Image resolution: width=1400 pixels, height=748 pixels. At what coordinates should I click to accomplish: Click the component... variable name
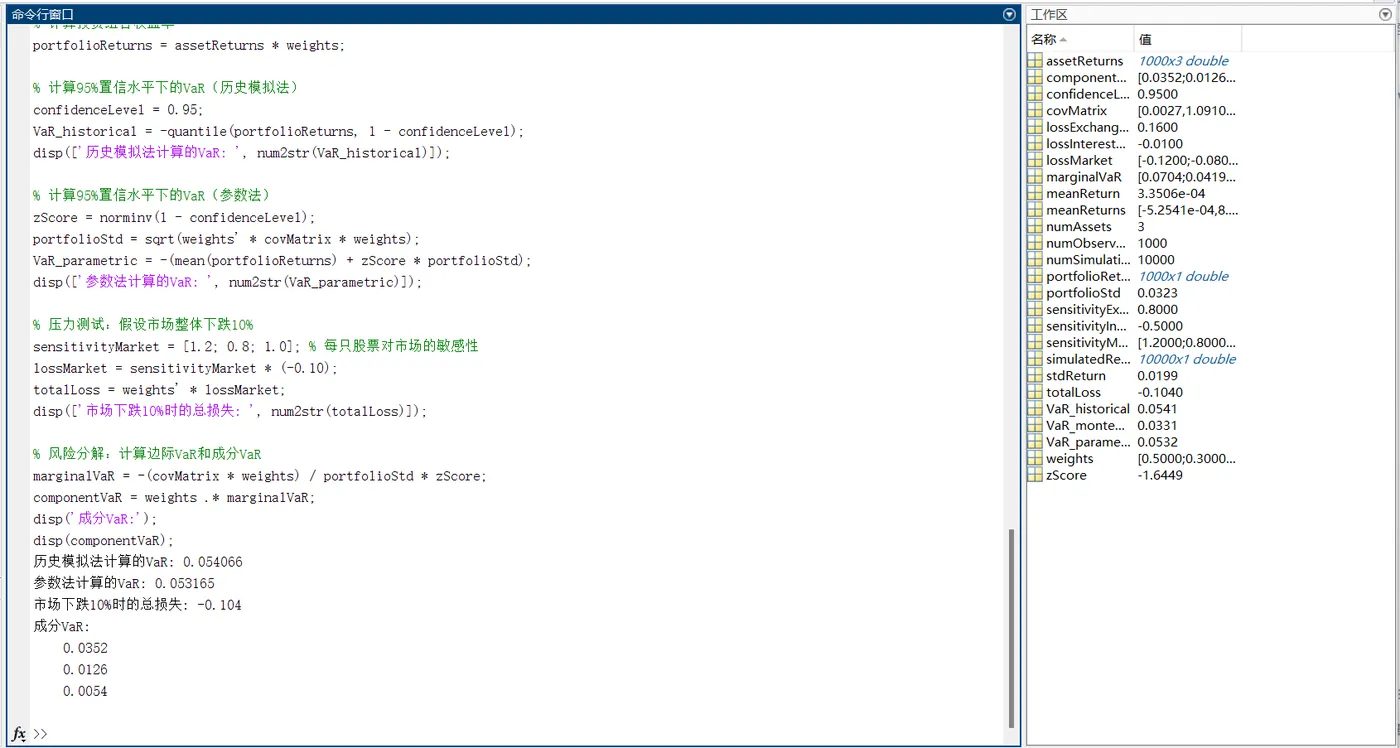point(1087,78)
